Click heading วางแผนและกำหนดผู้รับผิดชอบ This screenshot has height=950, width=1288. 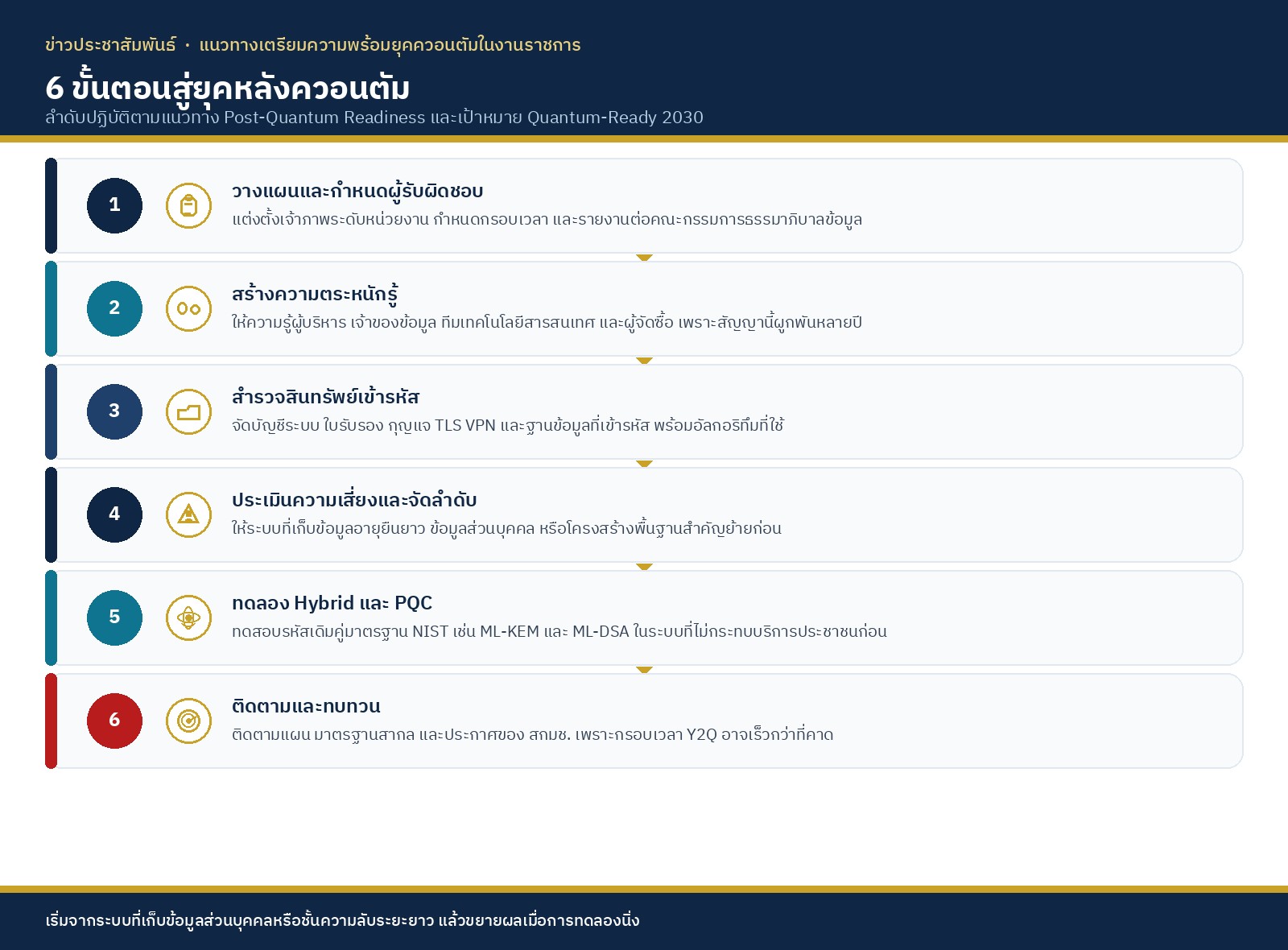pos(357,192)
